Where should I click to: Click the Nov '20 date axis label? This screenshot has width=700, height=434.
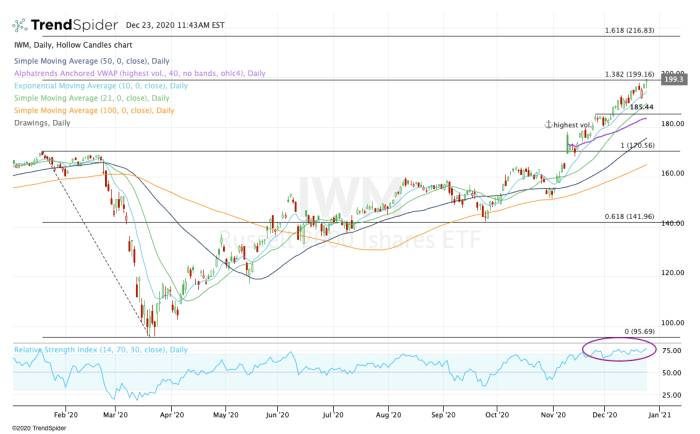click(553, 415)
